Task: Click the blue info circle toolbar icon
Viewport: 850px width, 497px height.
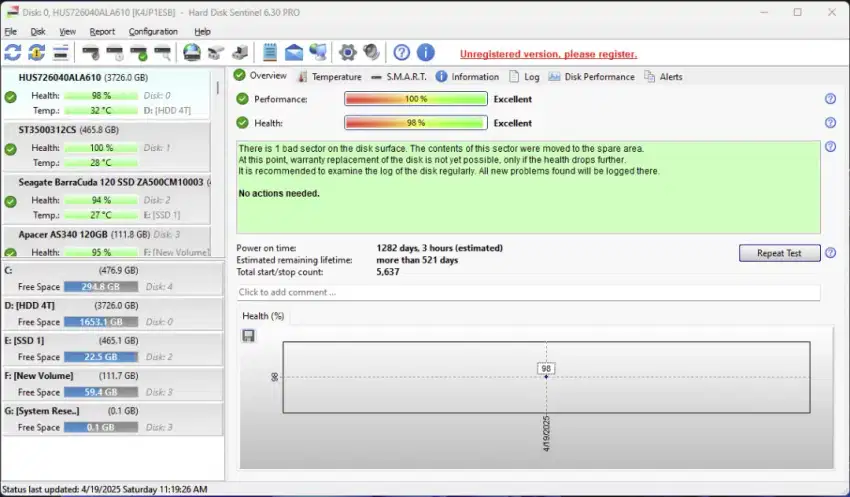Action: coord(426,53)
